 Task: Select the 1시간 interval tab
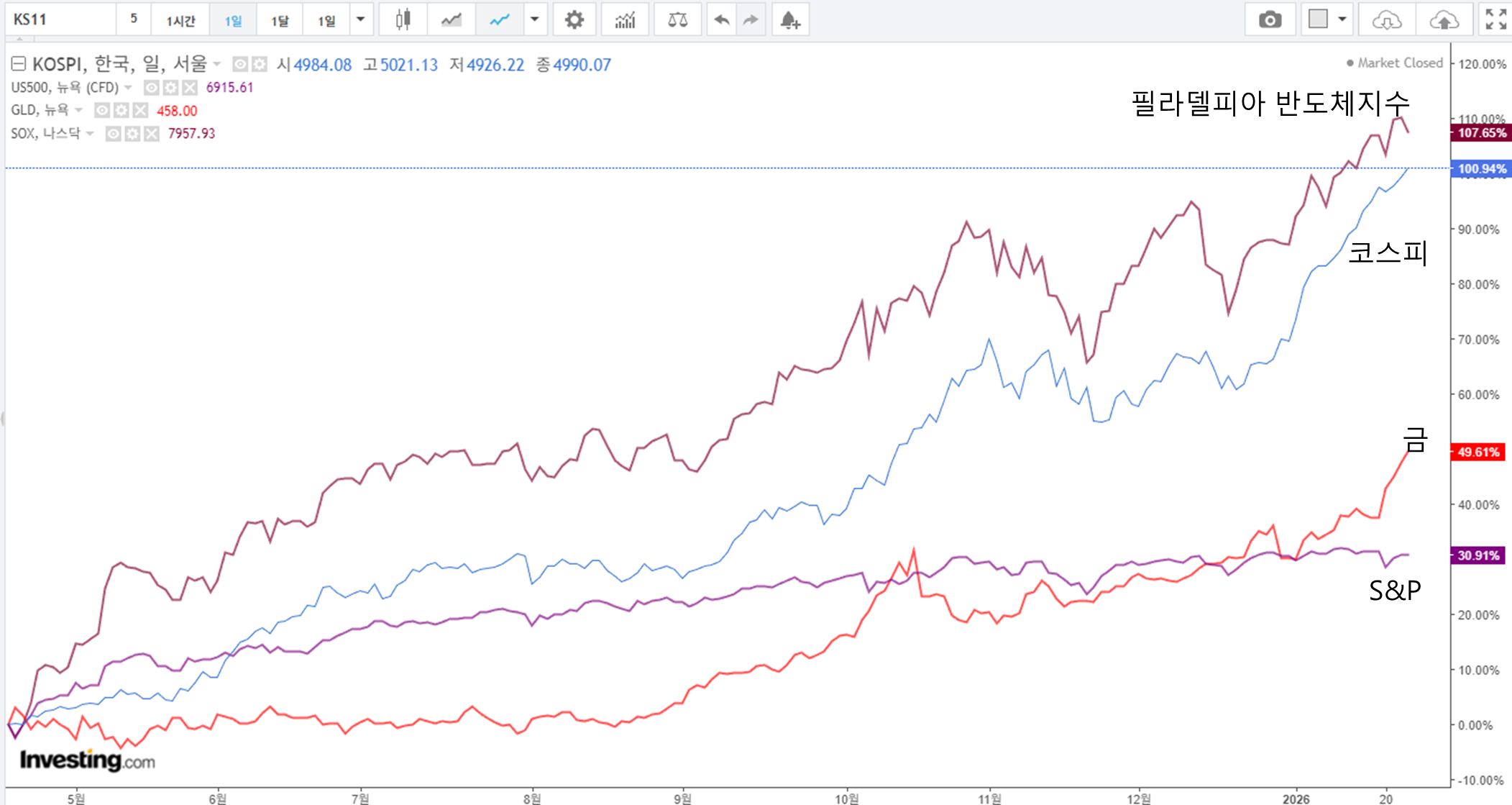(x=180, y=20)
